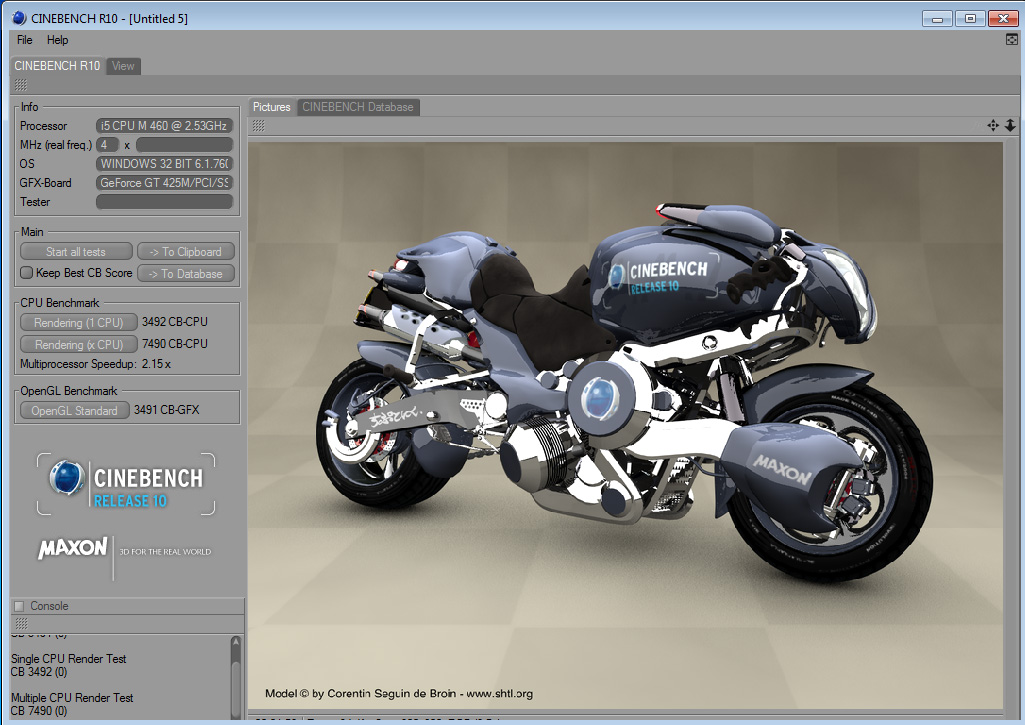Select the Pictures tab

click(271, 107)
